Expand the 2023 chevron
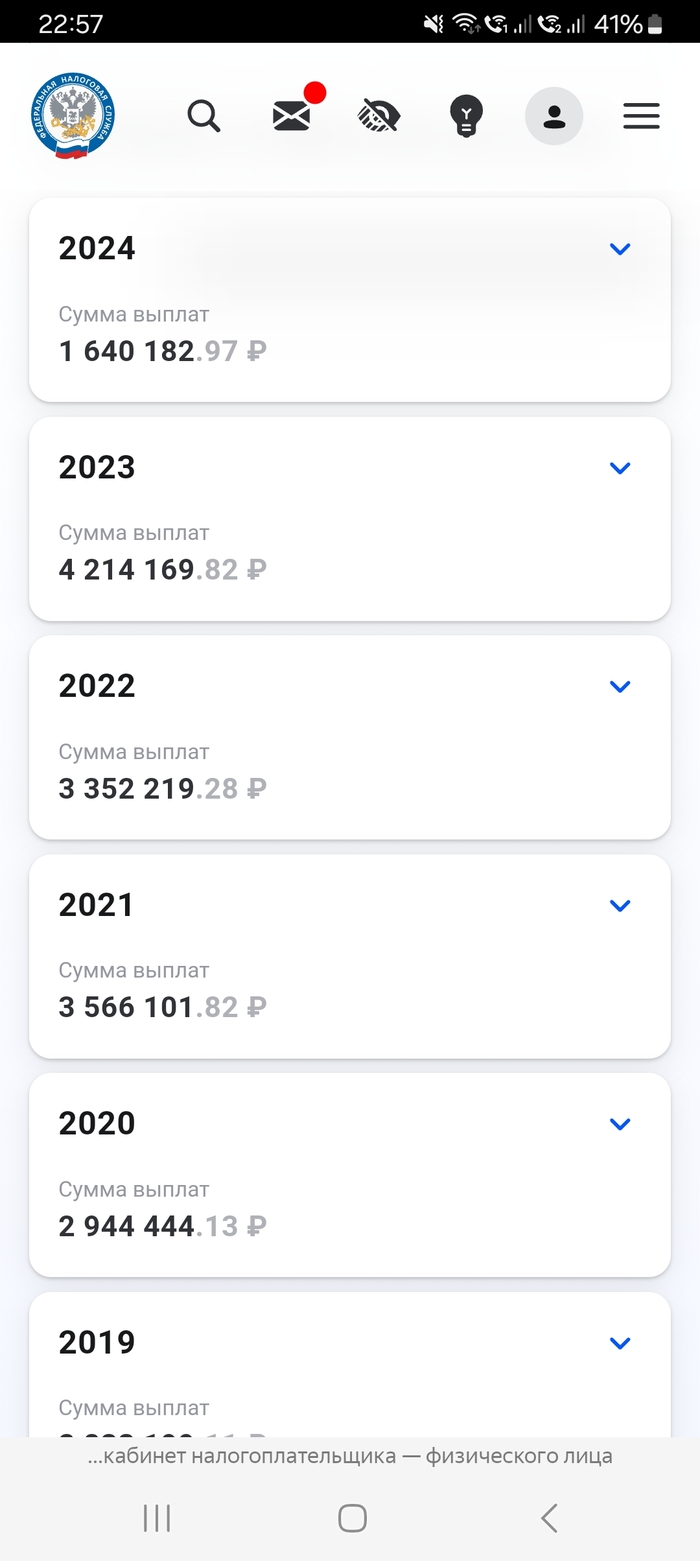The width and height of the screenshot is (700, 1561). tap(620, 468)
